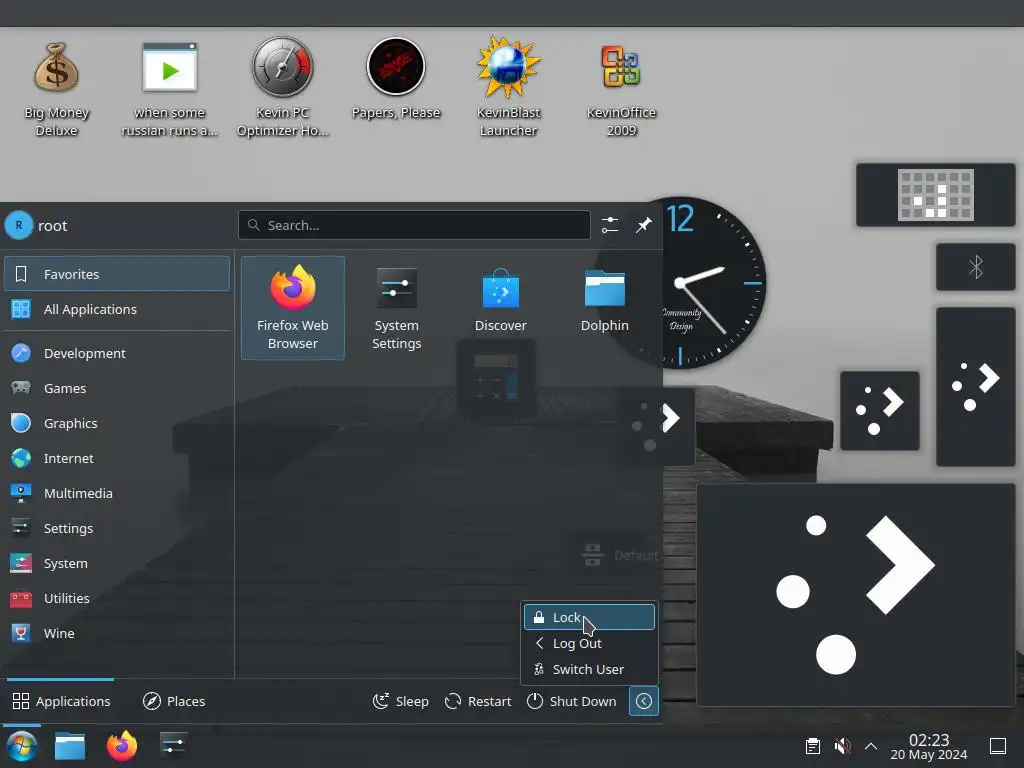The width and height of the screenshot is (1024, 768).
Task: Open file manager from taskbar
Action: tap(70, 746)
